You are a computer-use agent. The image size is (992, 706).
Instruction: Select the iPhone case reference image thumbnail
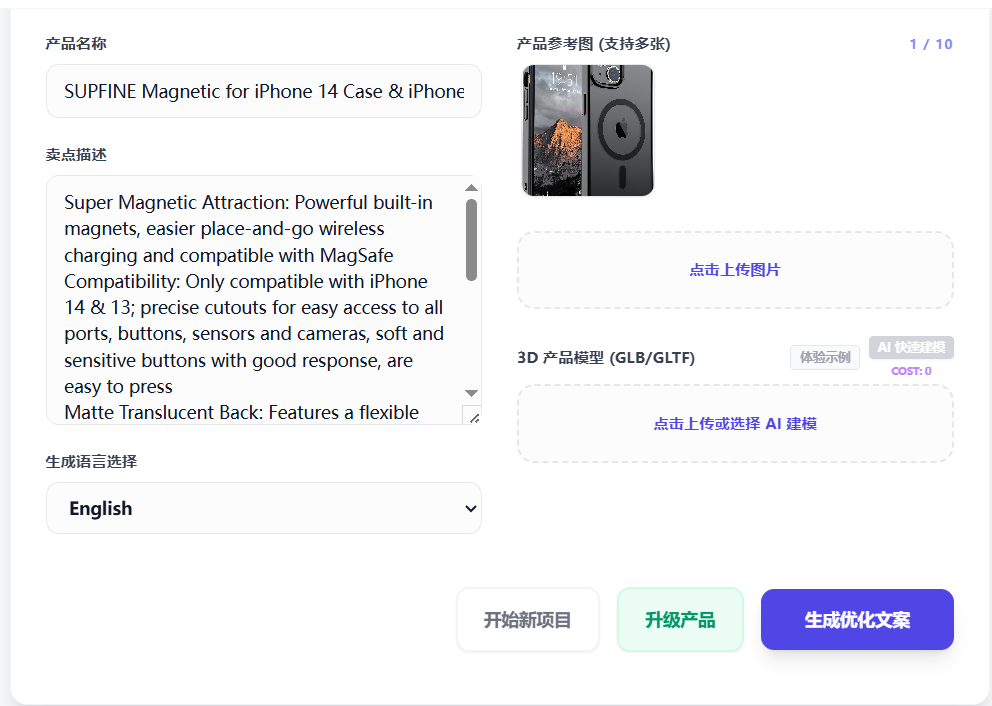tap(588, 130)
